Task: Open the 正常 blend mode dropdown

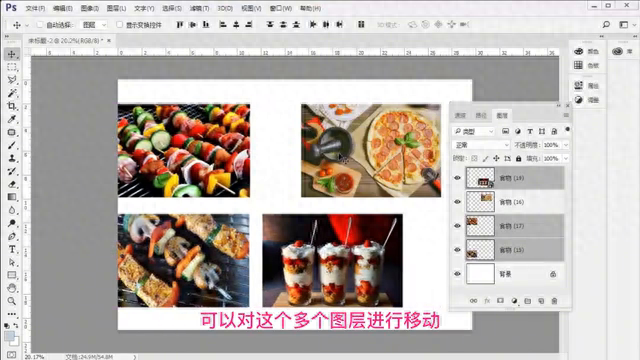Action: (481, 145)
